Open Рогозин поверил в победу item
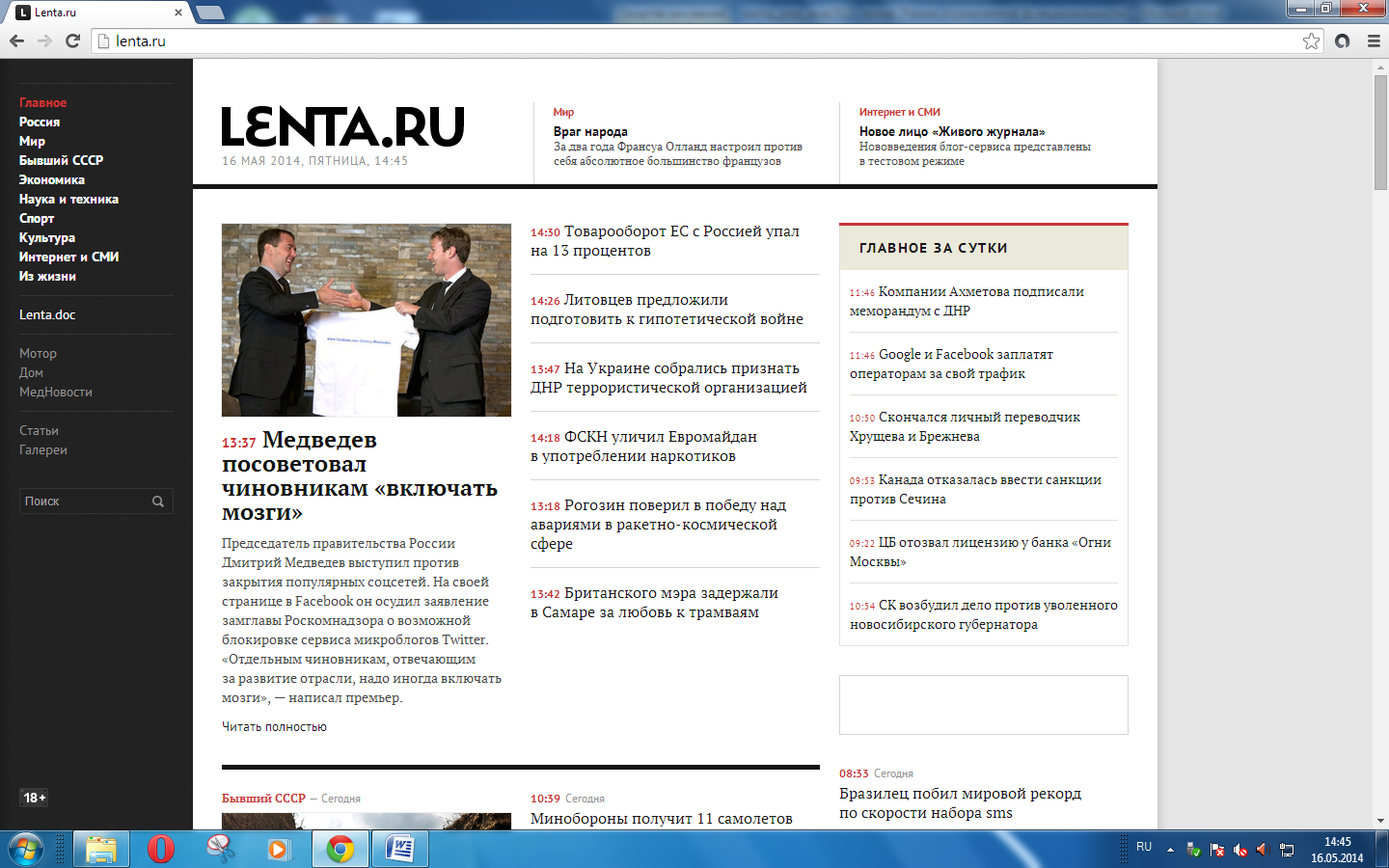This screenshot has width=1389, height=868. tap(659, 525)
